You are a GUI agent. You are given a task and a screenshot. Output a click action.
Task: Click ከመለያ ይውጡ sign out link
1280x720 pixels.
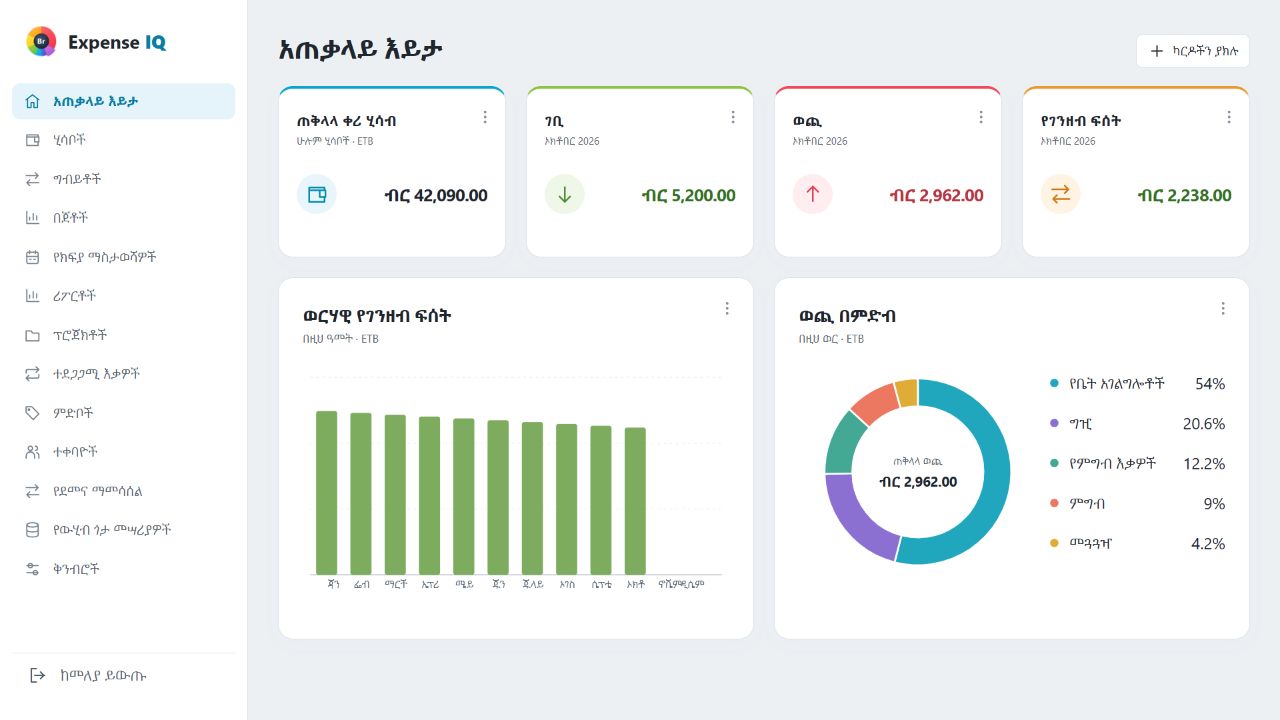[123, 675]
